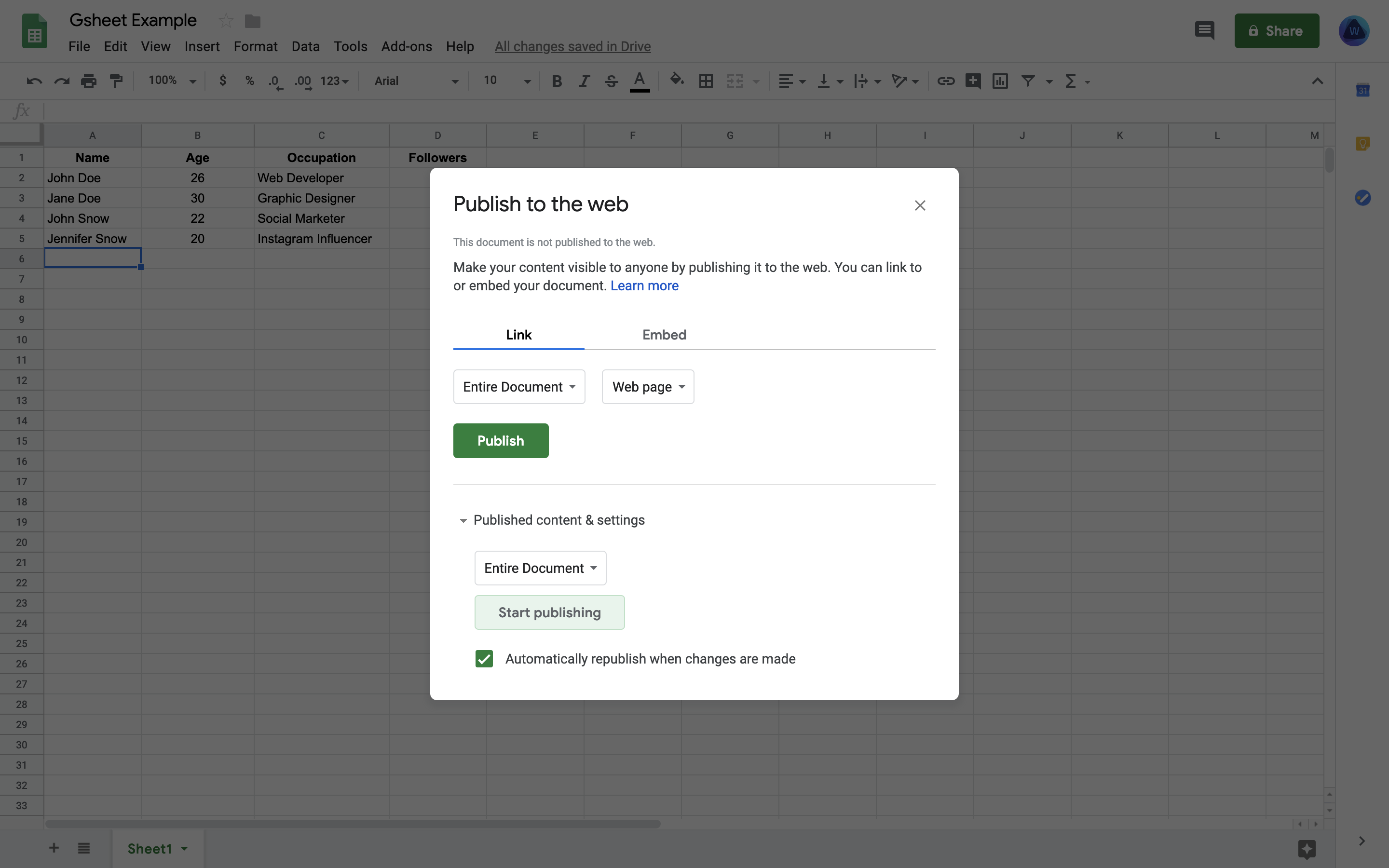Toggle automatically republish checkbox
Screen dimensions: 1389x868
pyautogui.click(x=484, y=658)
